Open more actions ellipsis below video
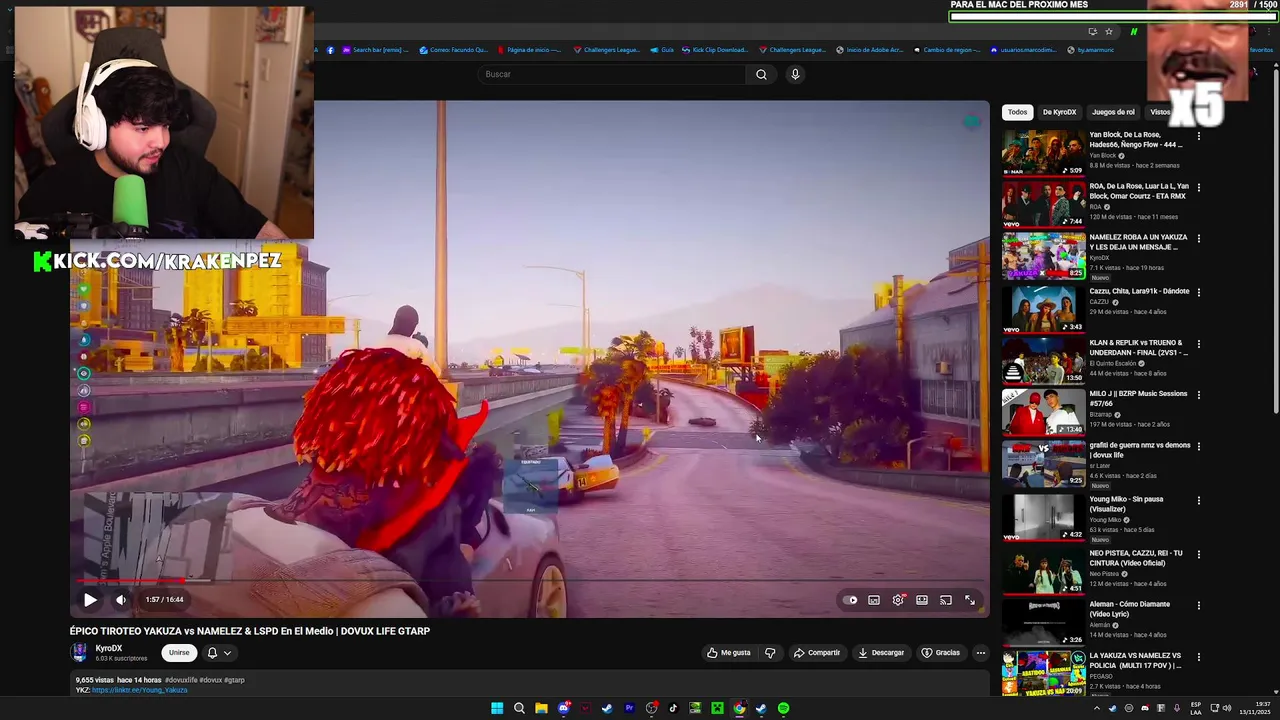 pyautogui.click(x=981, y=653)
